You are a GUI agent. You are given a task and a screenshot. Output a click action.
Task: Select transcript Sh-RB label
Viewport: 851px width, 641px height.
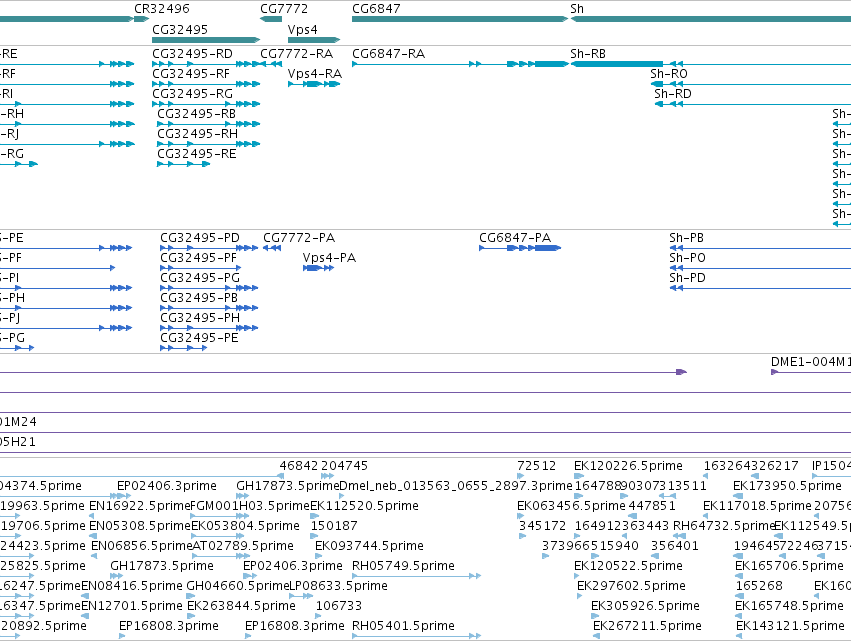[x=588, y=54]
